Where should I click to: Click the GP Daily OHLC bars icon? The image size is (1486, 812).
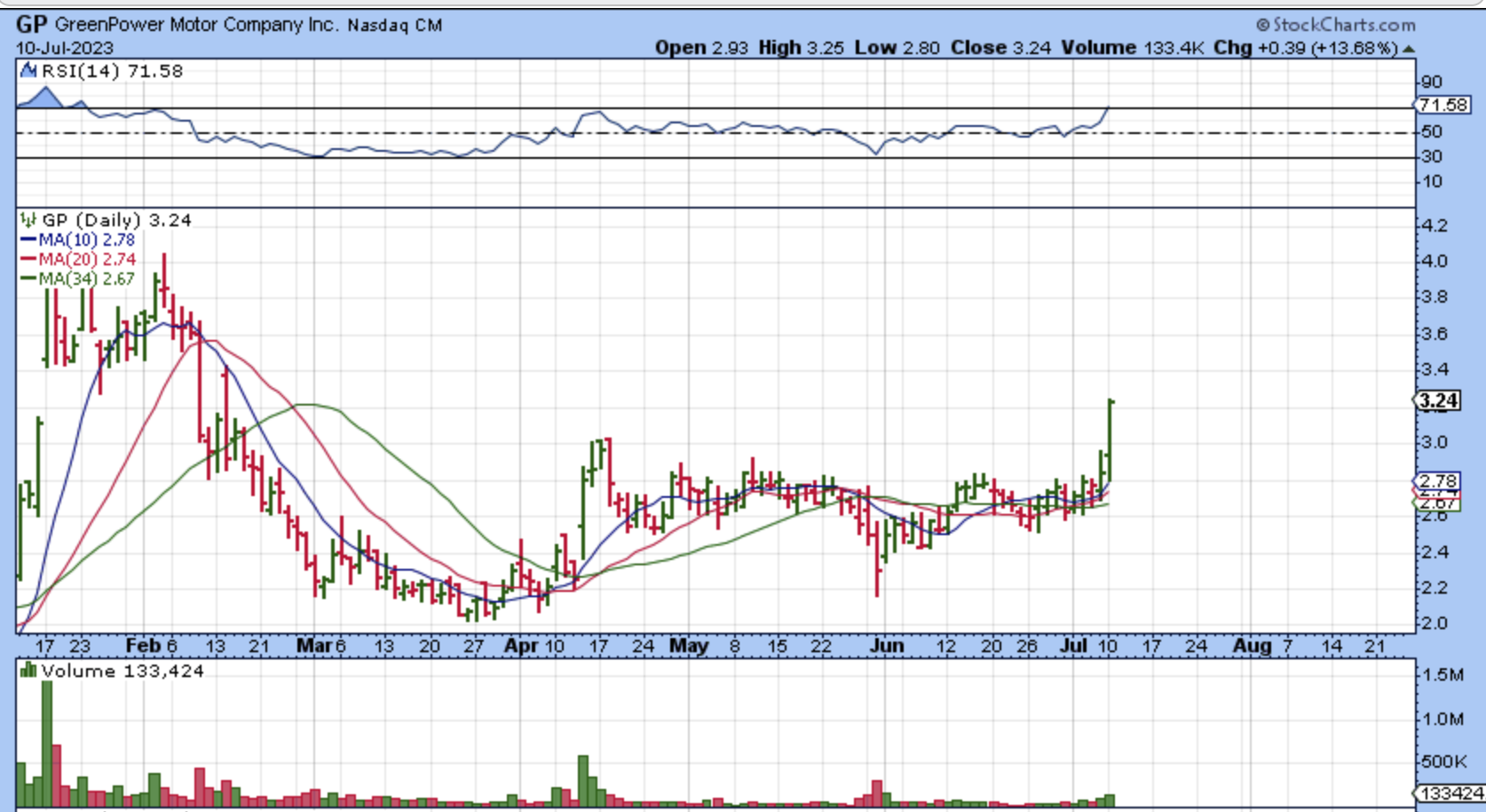click(28, 220)
